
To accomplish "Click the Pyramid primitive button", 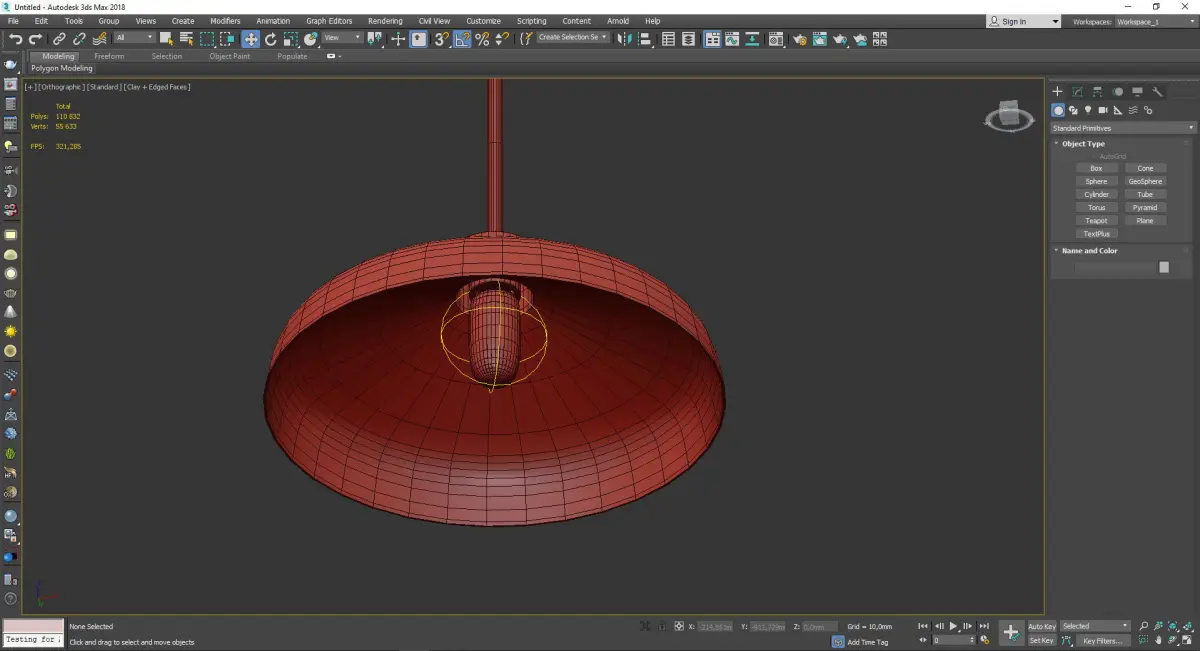I will pyautogui.click(x=1145, y=208).
